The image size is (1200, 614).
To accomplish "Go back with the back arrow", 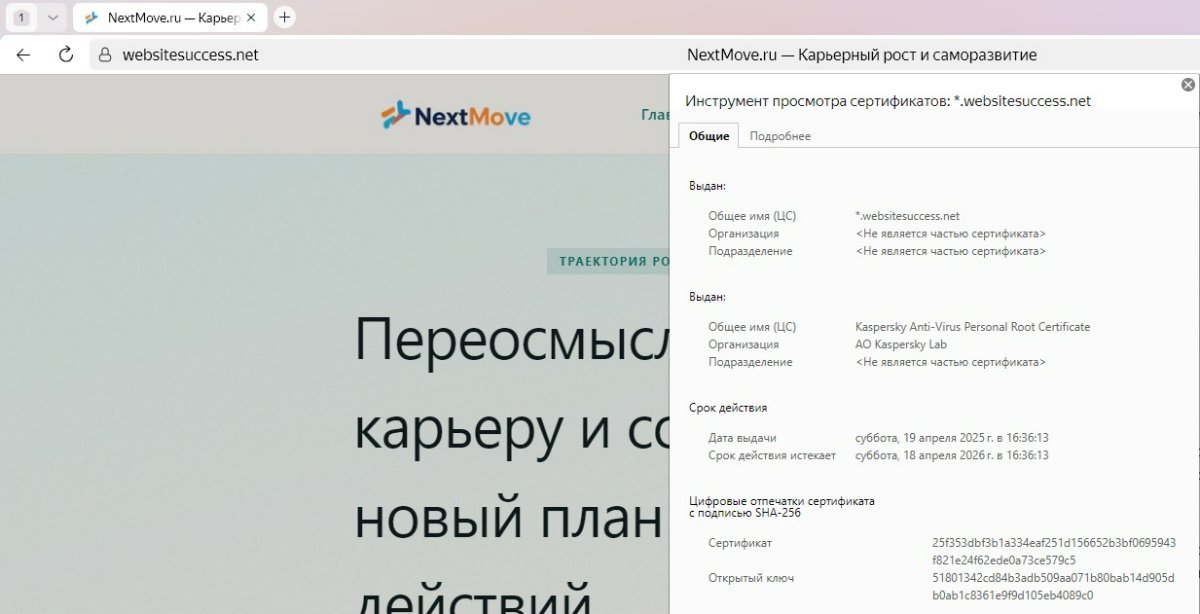I will pos(24,55).
